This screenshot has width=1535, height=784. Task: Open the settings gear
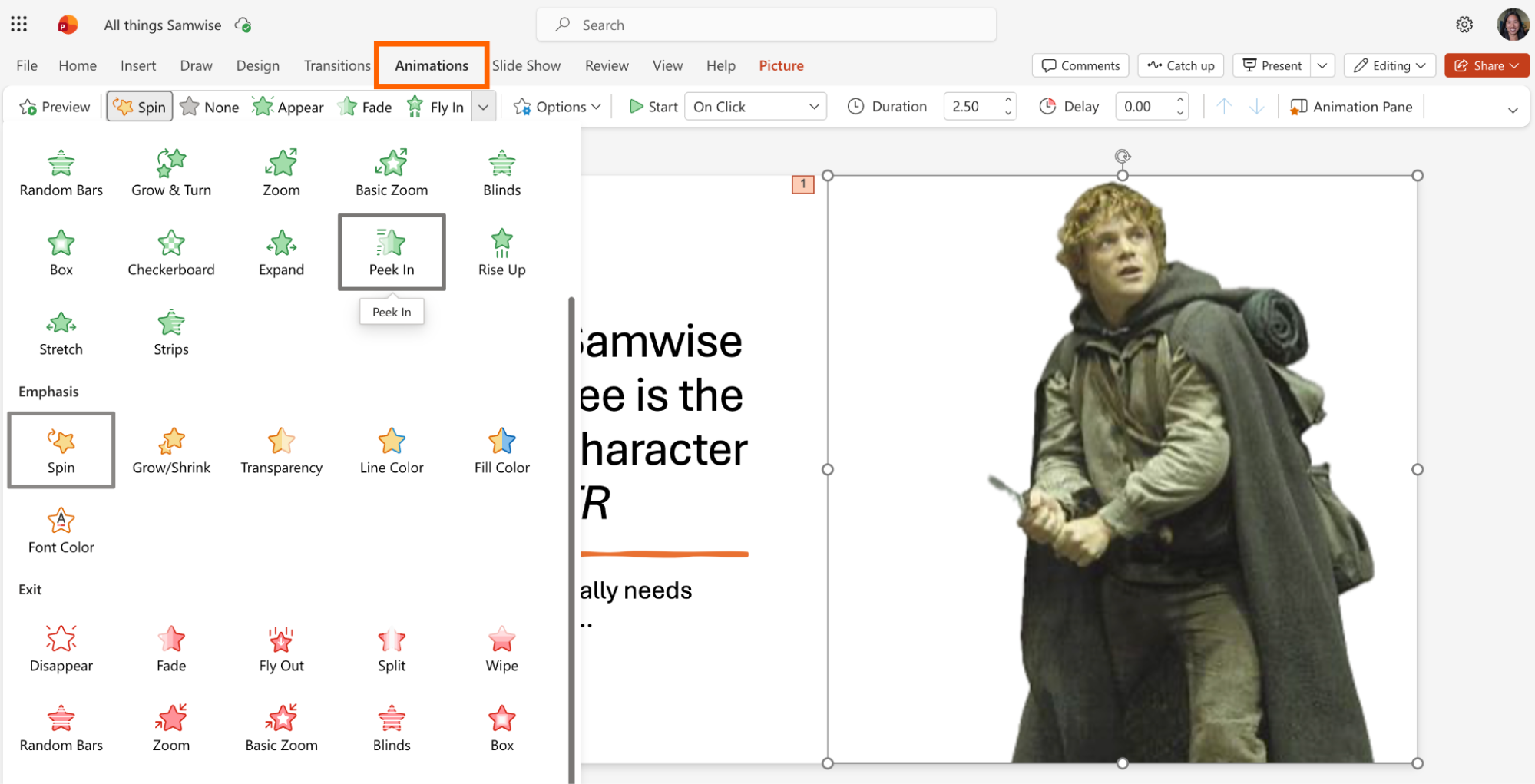click(x=1464, y=25)
